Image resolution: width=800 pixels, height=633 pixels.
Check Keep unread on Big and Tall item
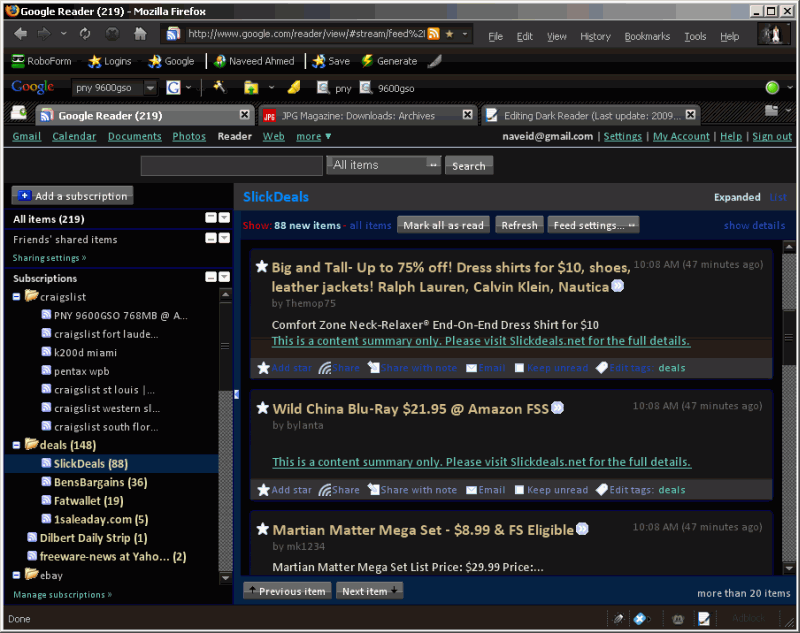coord(519,368)
